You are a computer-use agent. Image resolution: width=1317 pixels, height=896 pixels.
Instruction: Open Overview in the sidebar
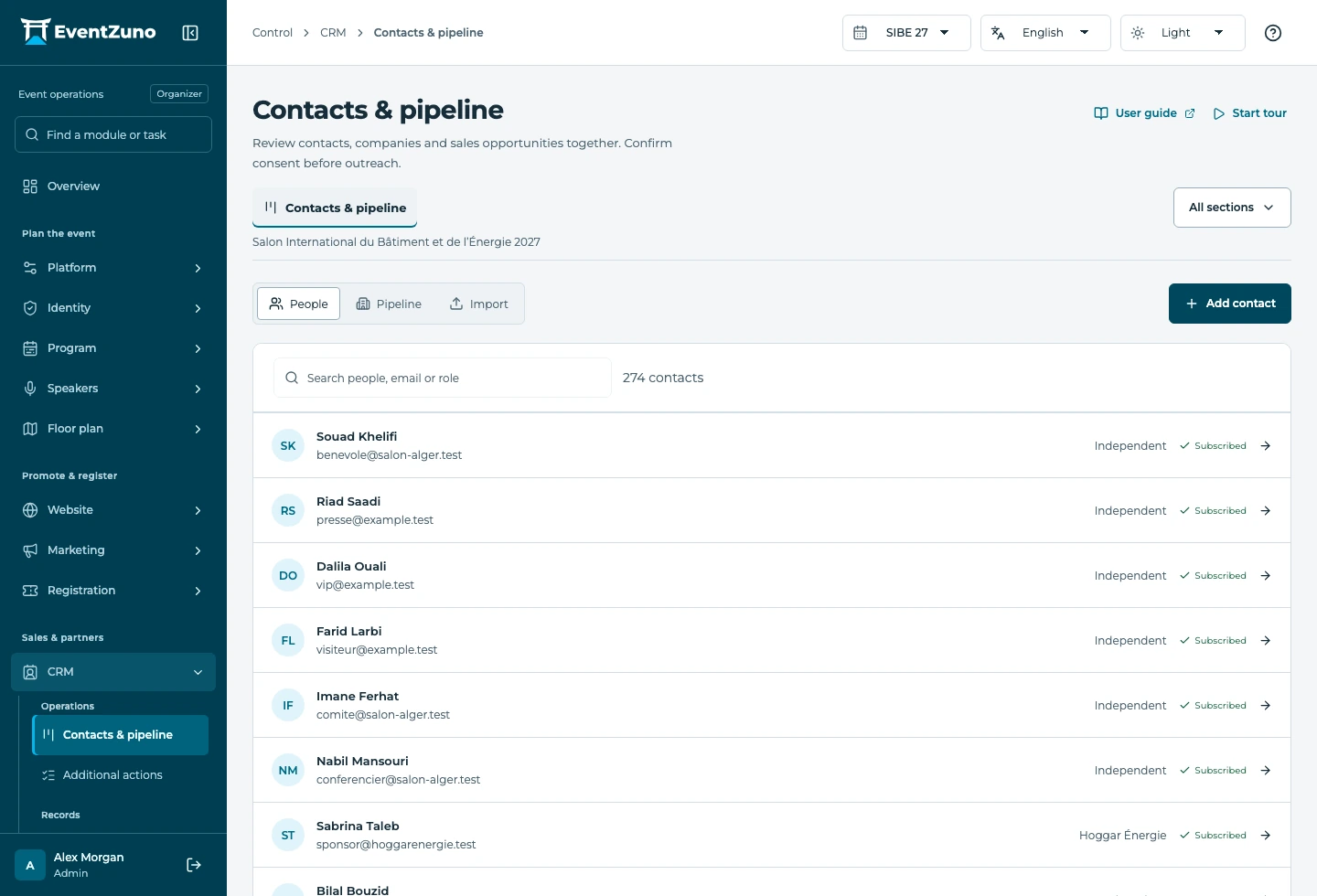113,187
